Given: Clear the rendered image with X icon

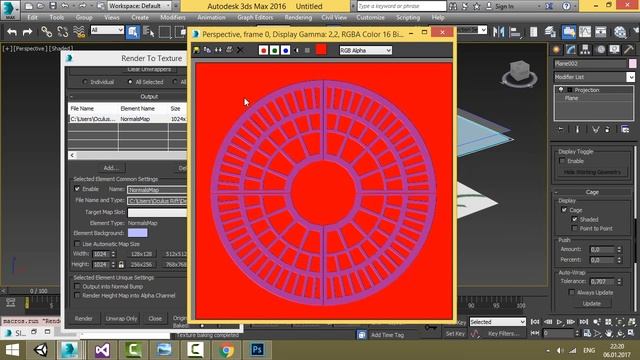Looking at the screenshot, I should (240, 50).
